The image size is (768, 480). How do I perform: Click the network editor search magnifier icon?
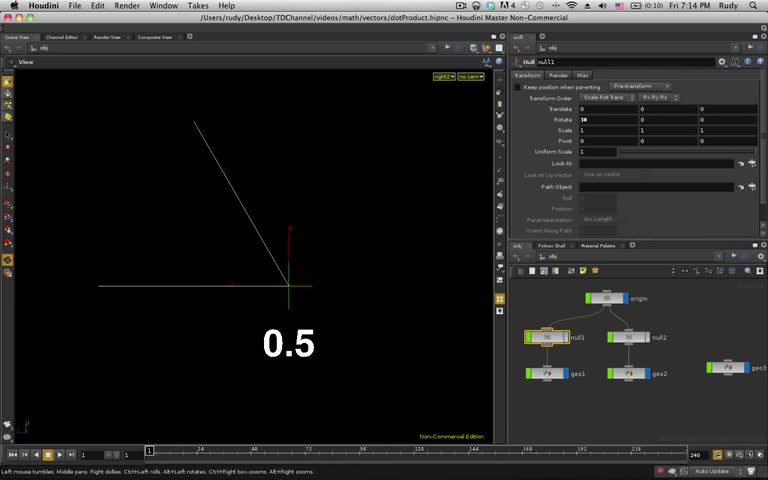[748, 271]
